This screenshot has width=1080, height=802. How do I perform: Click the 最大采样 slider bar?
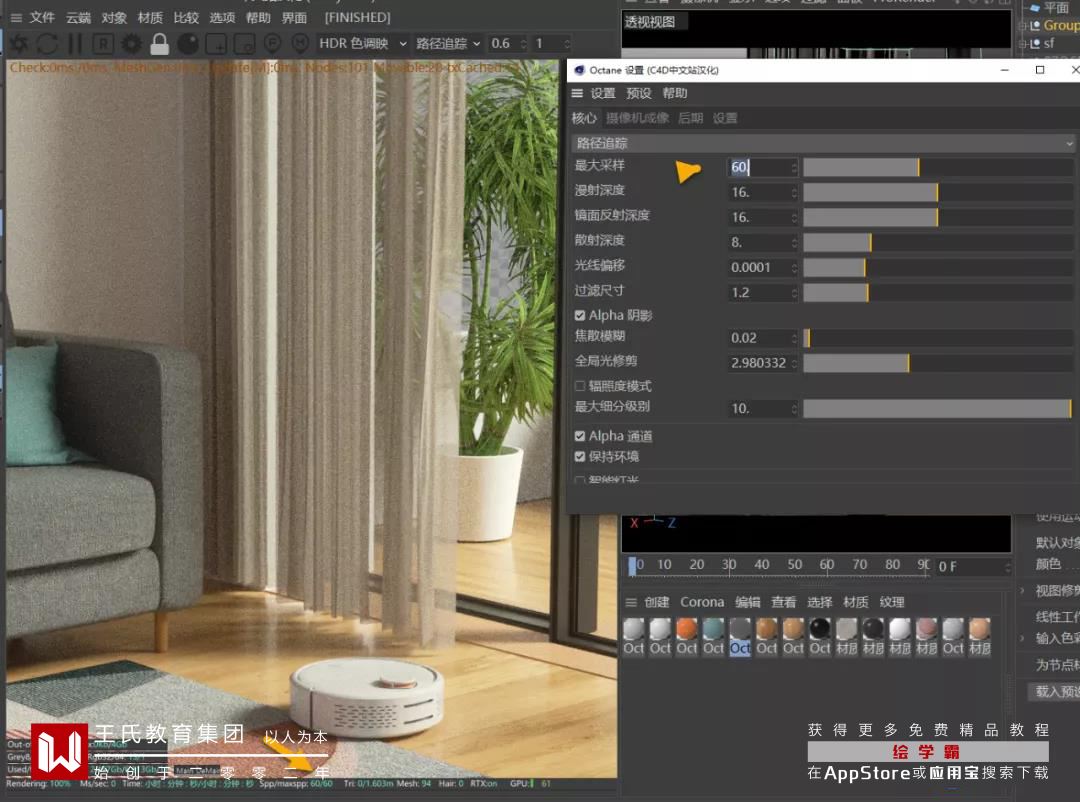(937, 167)
